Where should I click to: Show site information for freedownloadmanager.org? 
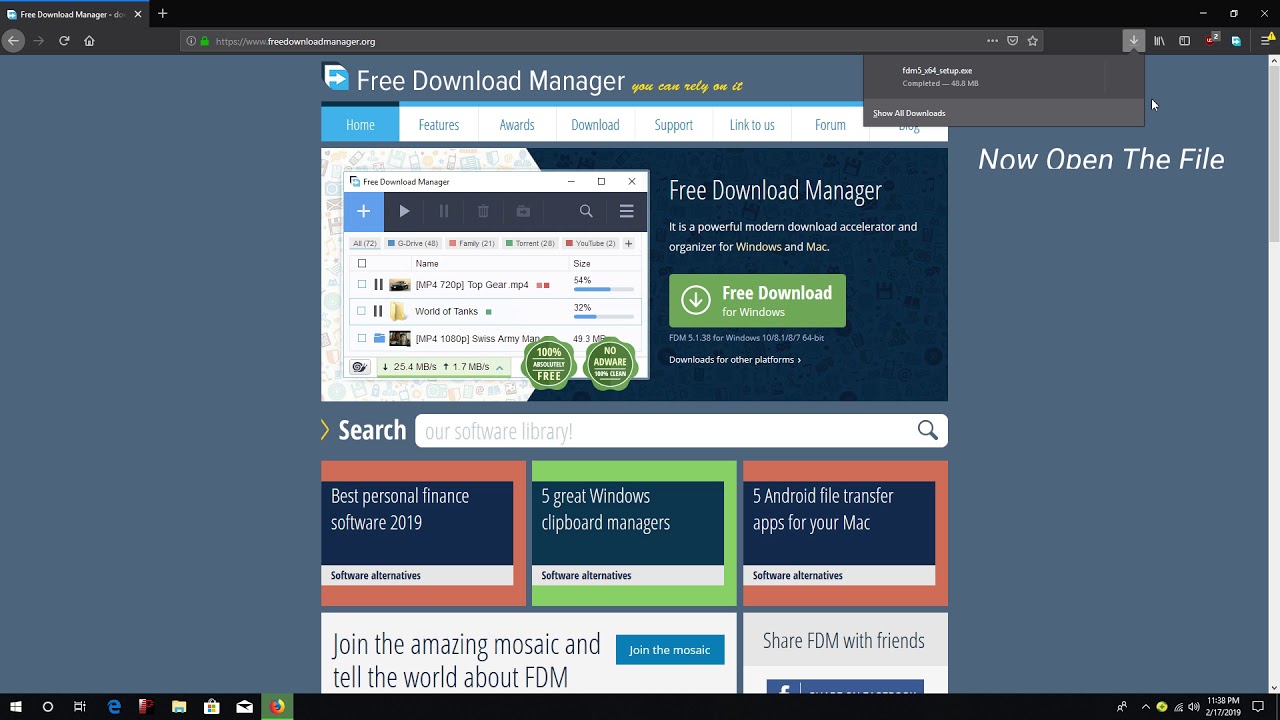pos(191,41)
